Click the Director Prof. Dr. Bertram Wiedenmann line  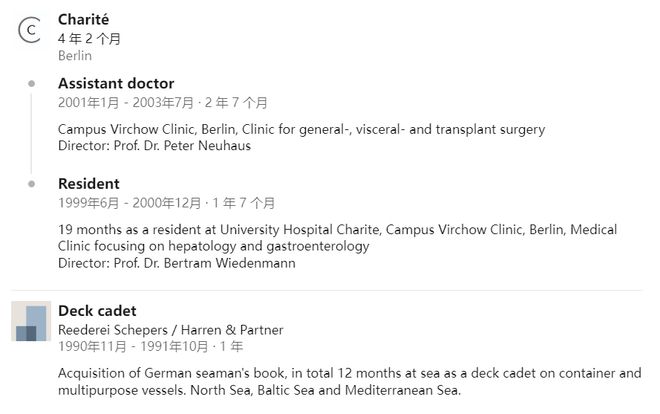pyautogui.click(x=177, y=263)
